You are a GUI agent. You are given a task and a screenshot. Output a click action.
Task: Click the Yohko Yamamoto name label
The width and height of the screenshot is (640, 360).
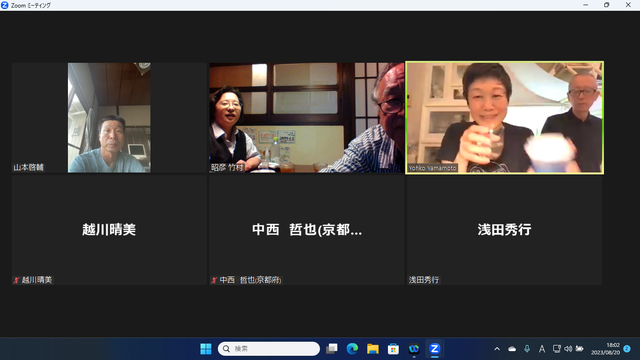click(x=432, y=168)
